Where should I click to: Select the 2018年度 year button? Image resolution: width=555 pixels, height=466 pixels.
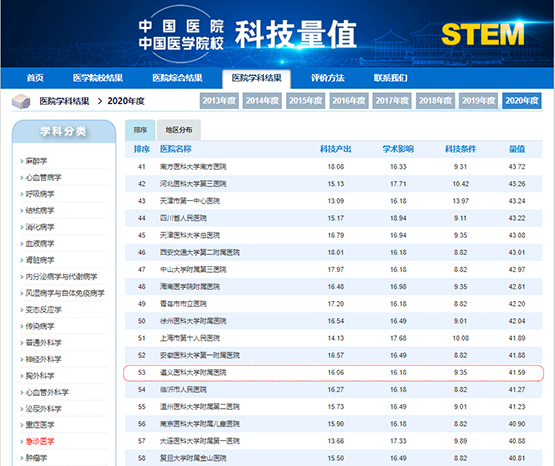435,101
